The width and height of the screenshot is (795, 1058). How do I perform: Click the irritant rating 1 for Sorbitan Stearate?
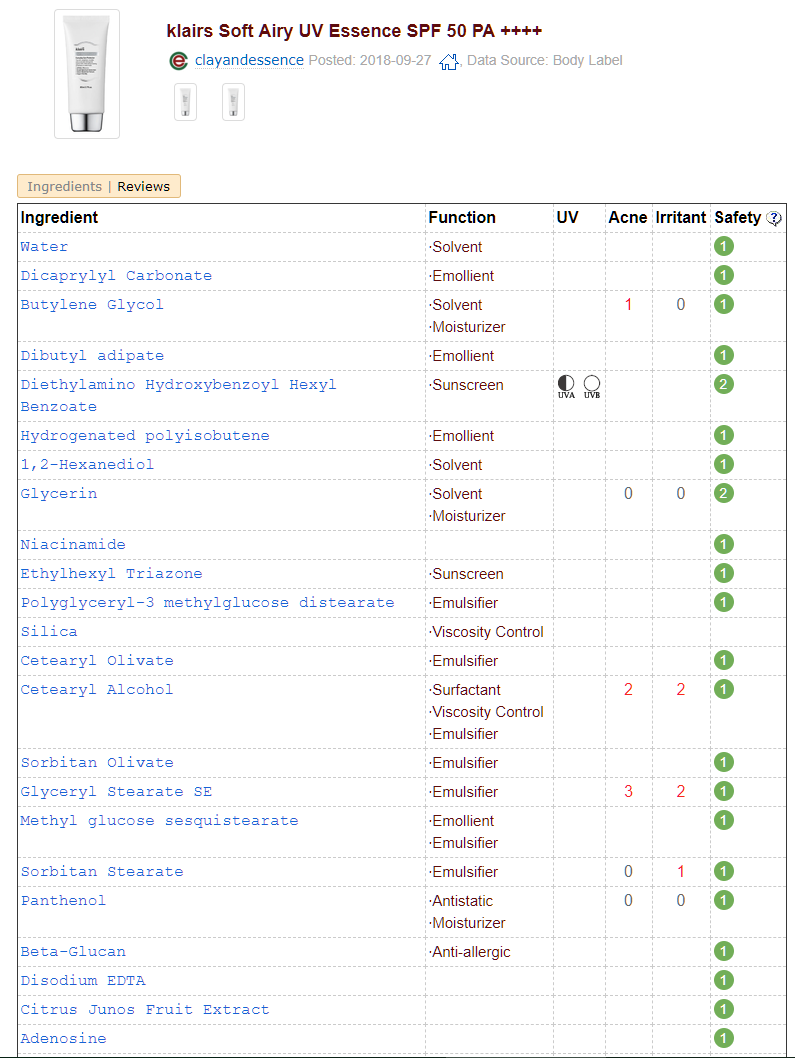click(x=681, y=872)
